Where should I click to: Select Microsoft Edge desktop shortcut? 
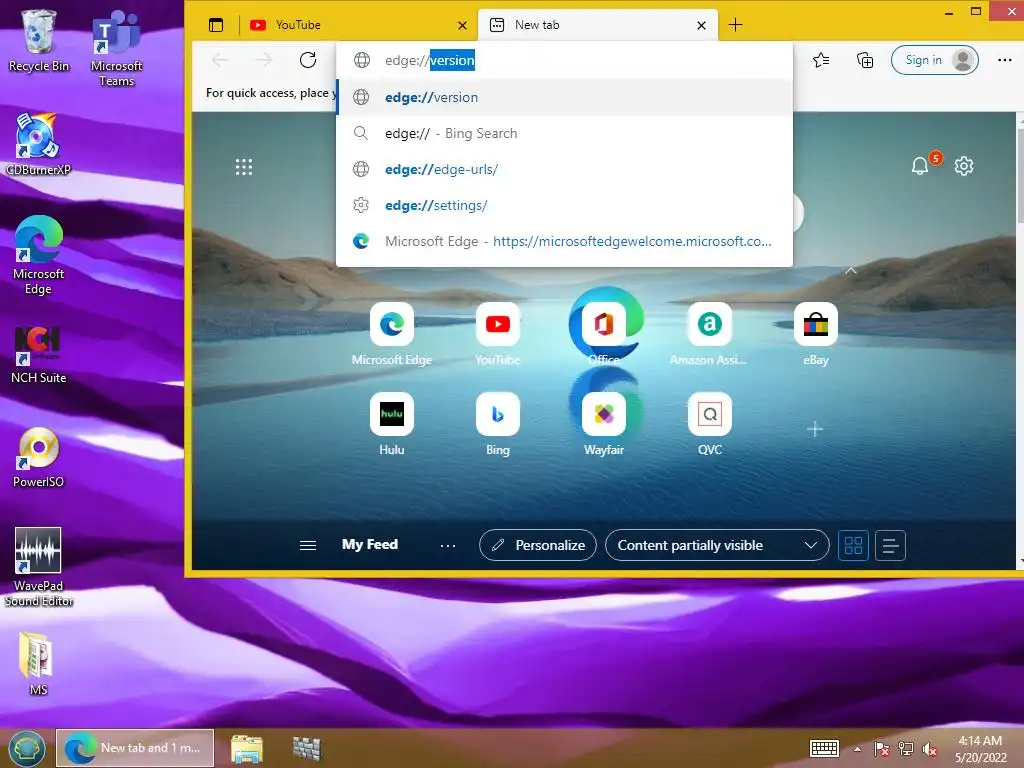point(39,255)
